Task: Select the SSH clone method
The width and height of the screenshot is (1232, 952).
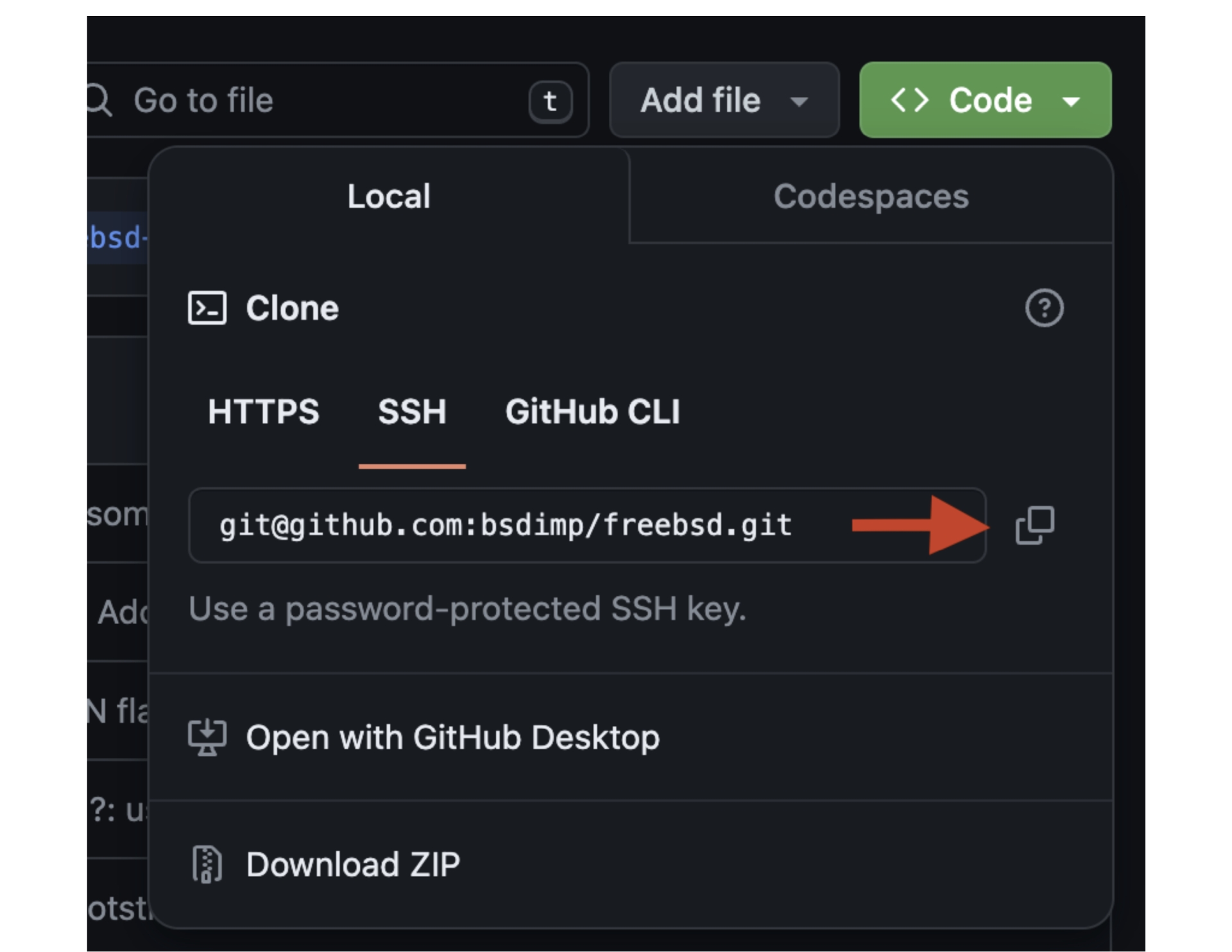Action: click(x=412, y=412)
